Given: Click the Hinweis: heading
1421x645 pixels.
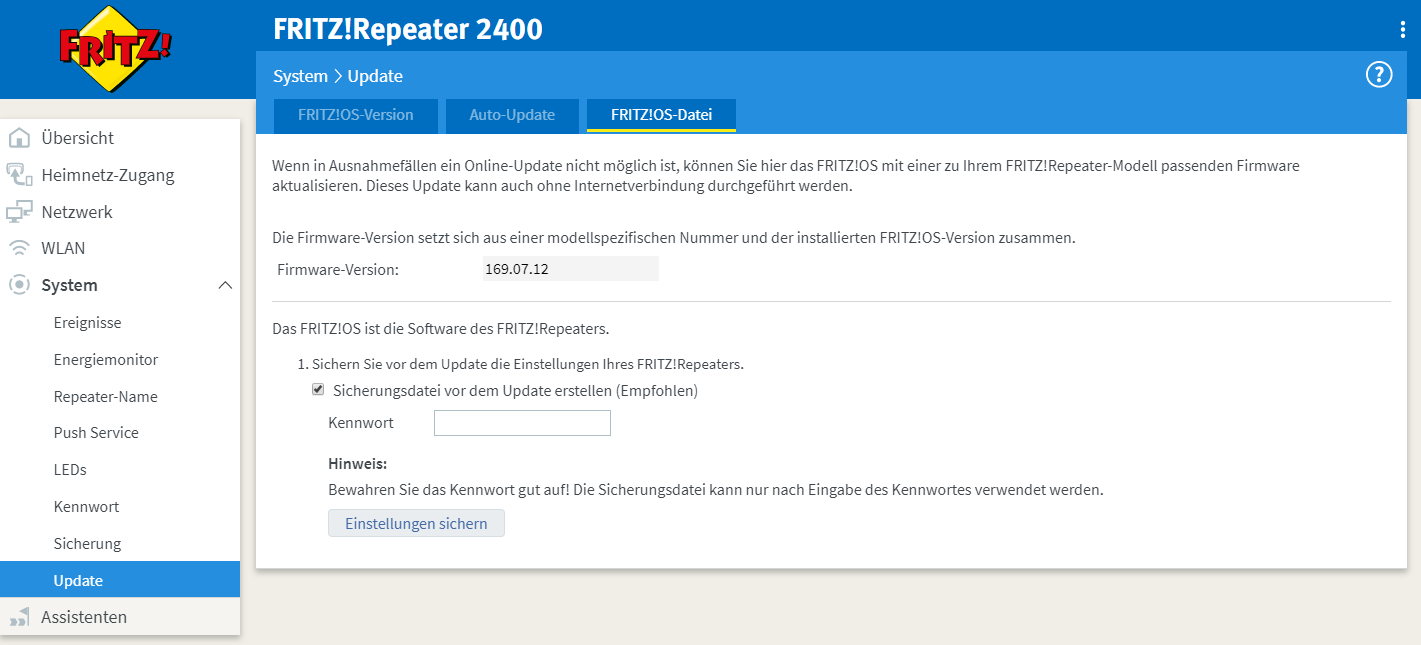Looking at the screenshot, I should coord(357,464).
